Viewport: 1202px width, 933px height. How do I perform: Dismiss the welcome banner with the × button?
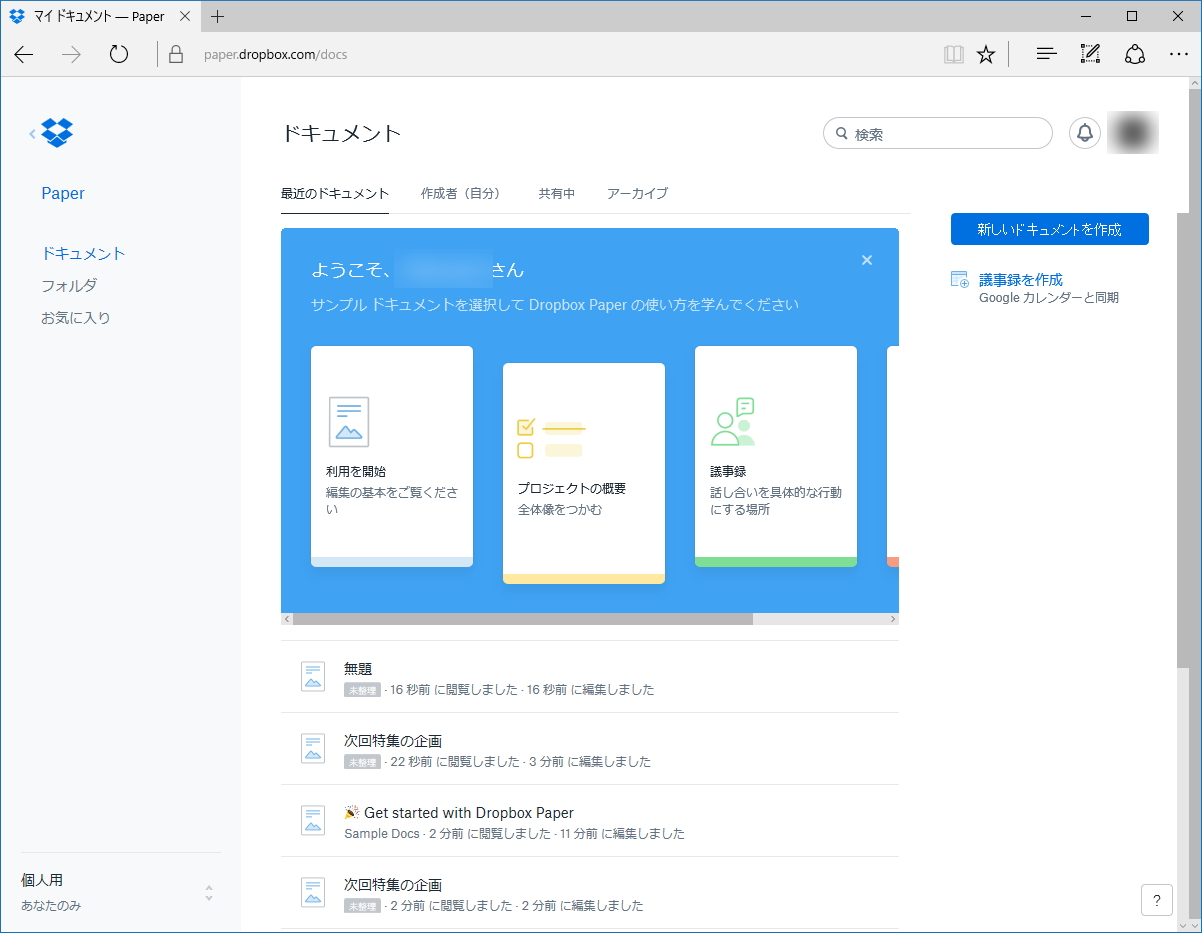[866, 260]
